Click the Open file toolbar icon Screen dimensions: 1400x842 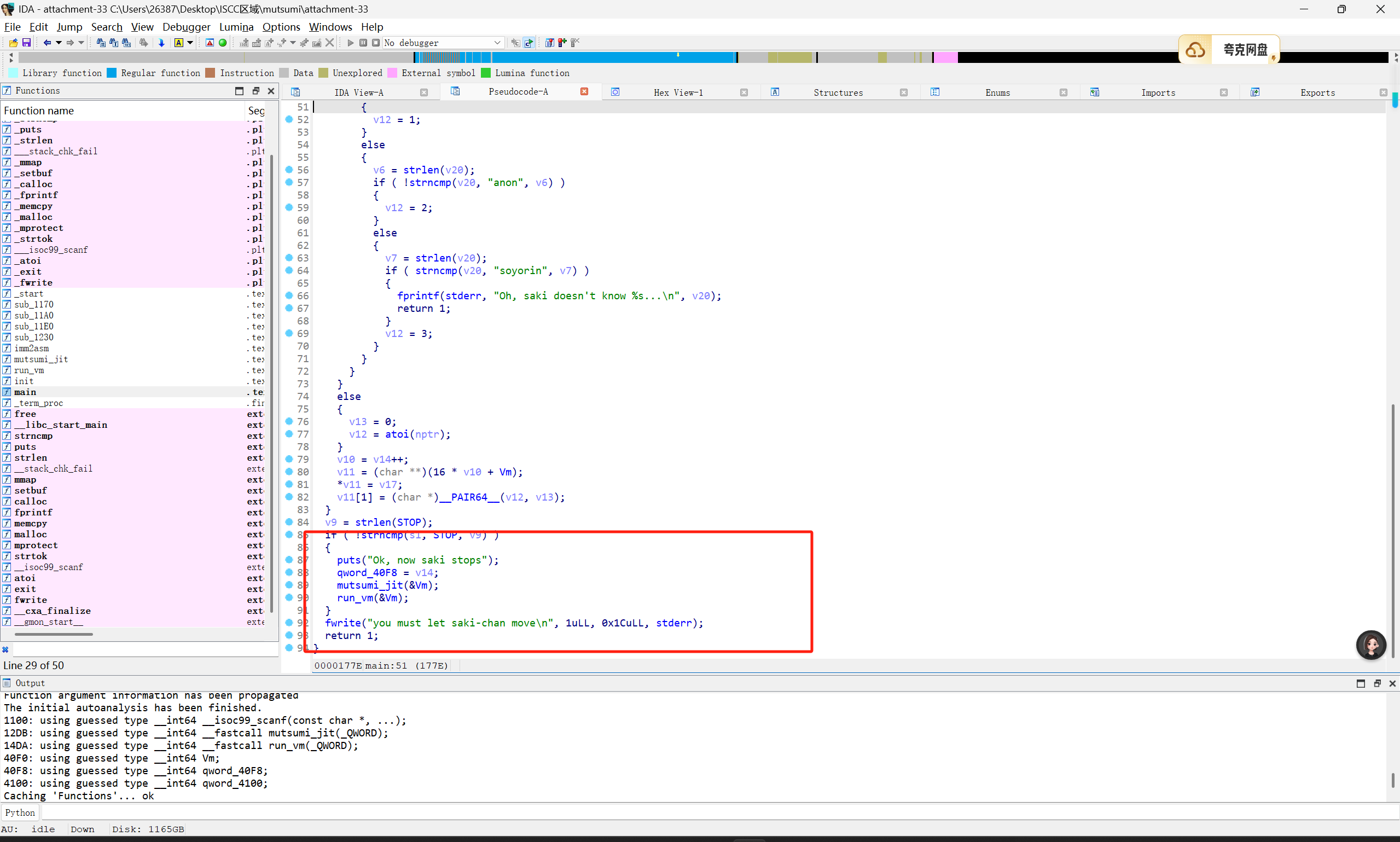13,43
